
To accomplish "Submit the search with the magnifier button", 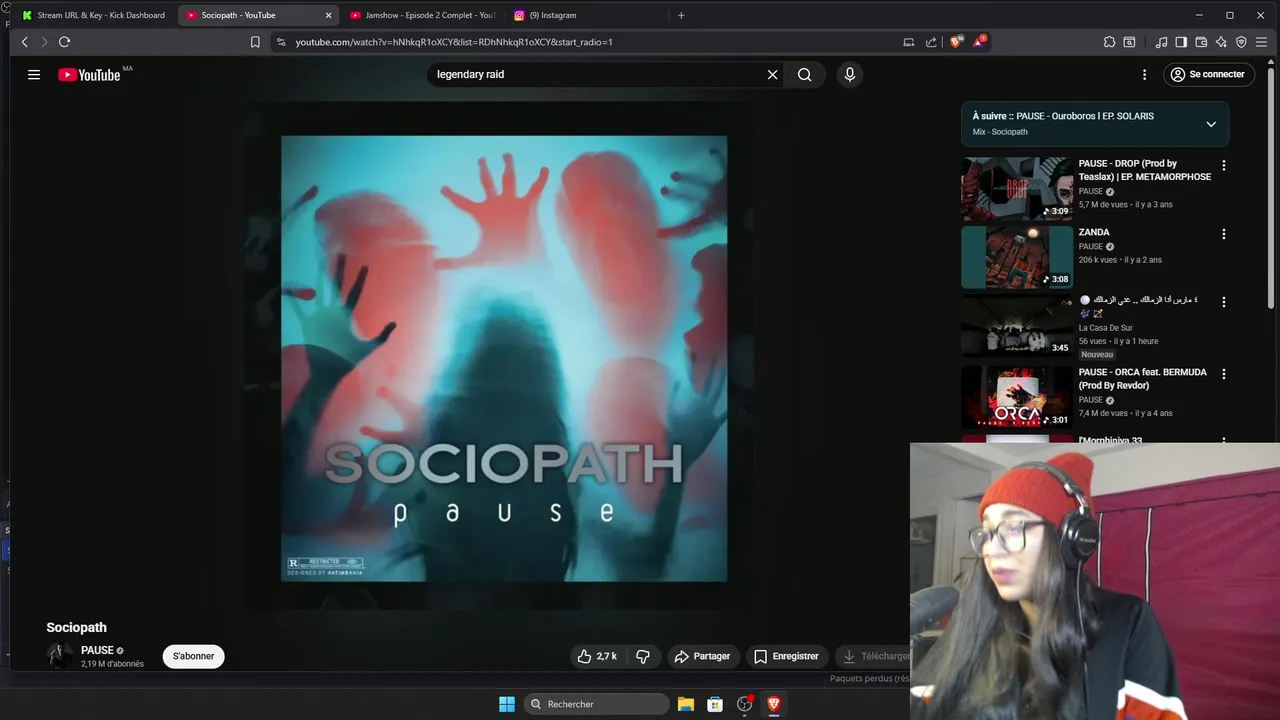I will [x=804, y=74].
